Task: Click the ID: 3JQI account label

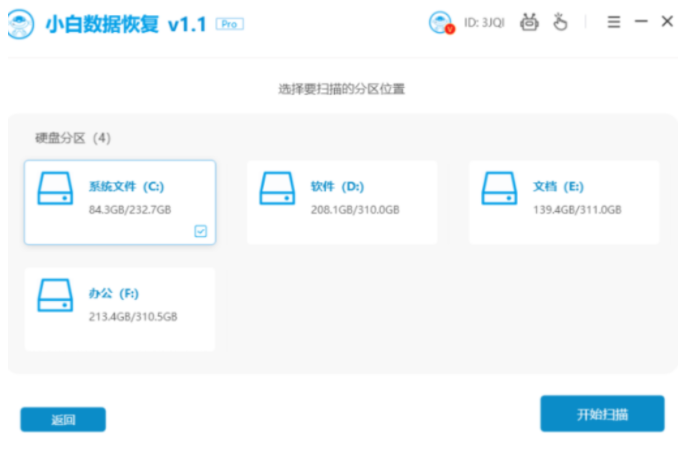Action: [483, 23]
